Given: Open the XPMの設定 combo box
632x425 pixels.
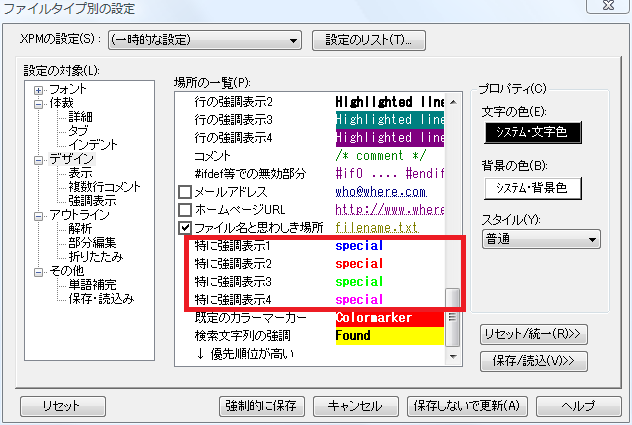Looking at the screenshot, I should (205, 40).
